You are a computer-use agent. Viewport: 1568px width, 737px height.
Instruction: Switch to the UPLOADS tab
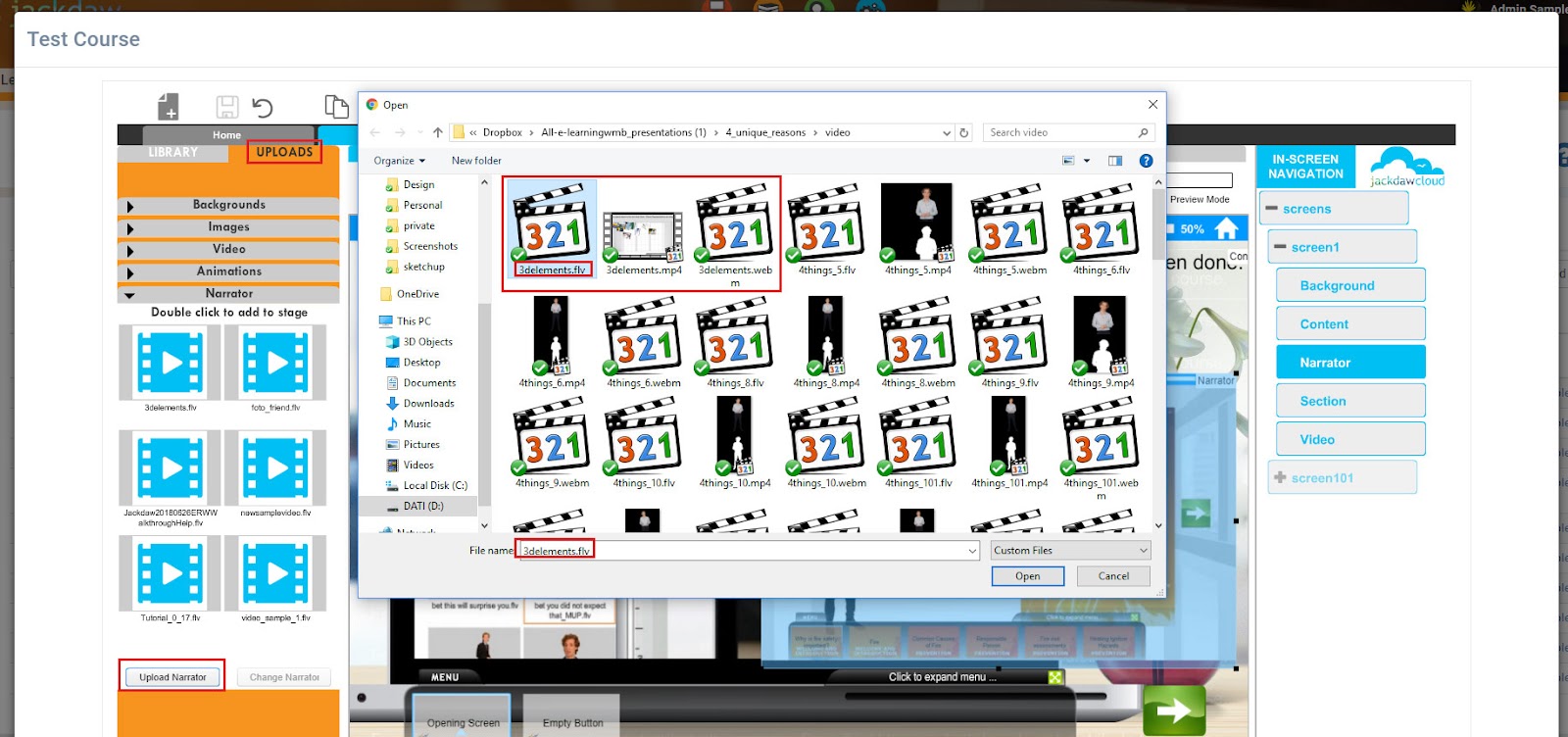pos(284,152)
